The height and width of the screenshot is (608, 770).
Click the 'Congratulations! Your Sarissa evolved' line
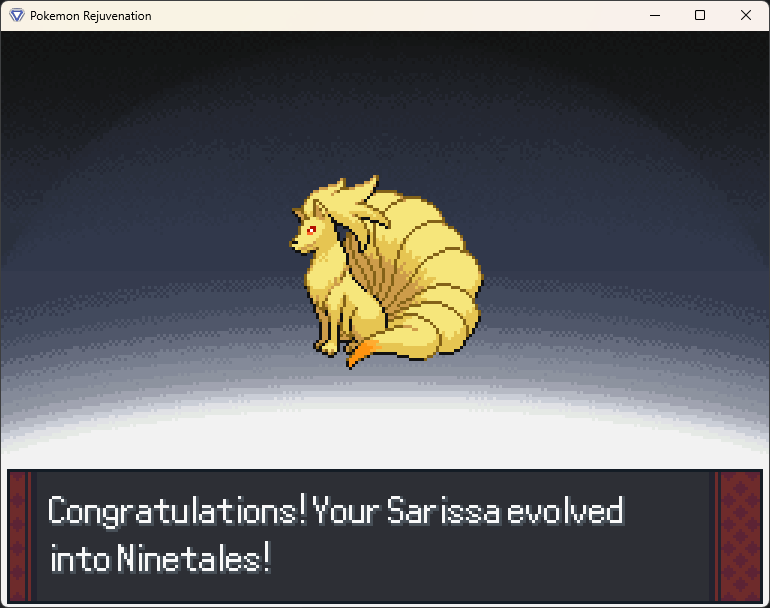click(x=336, y=511)
